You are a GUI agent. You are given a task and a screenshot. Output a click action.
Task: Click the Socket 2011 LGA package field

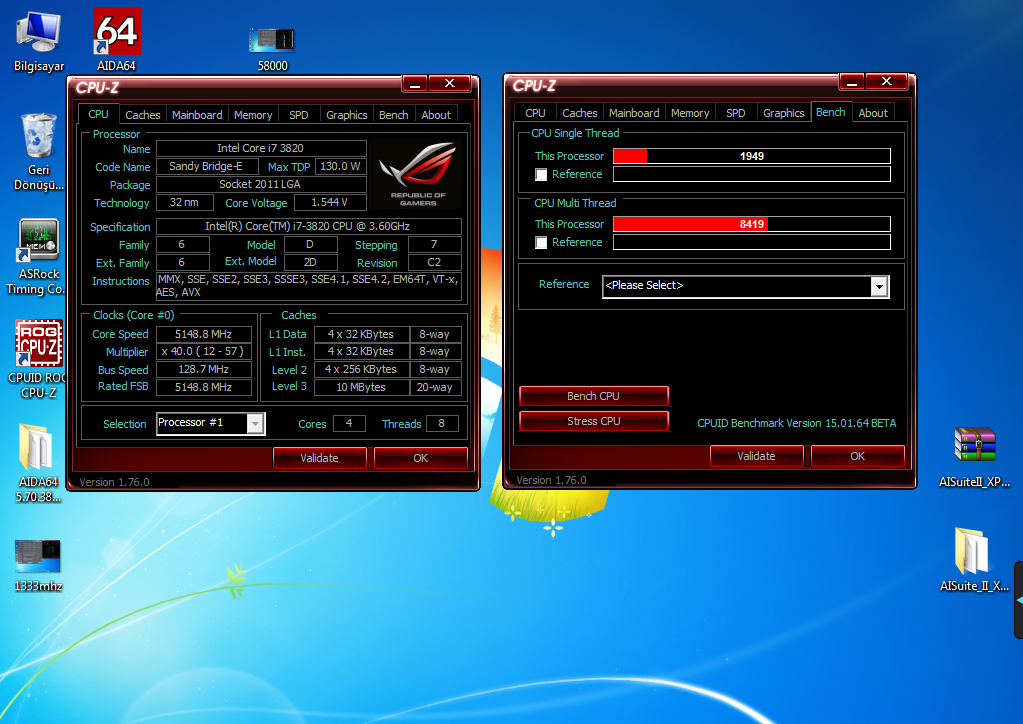[261, 185]
